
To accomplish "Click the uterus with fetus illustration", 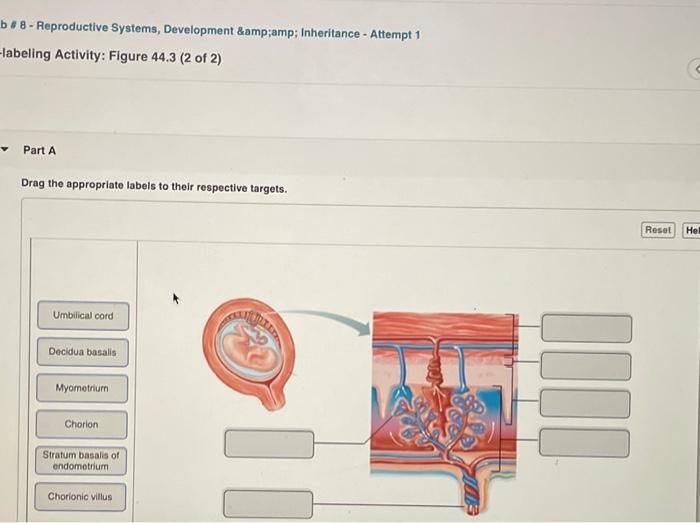I will click(249, 353).
